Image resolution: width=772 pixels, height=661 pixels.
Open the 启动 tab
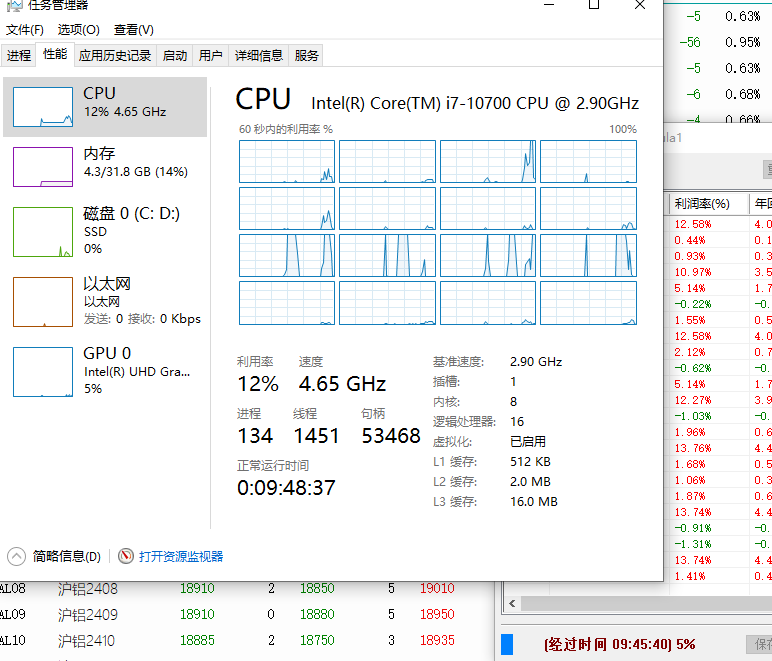[x=175, y=55]
